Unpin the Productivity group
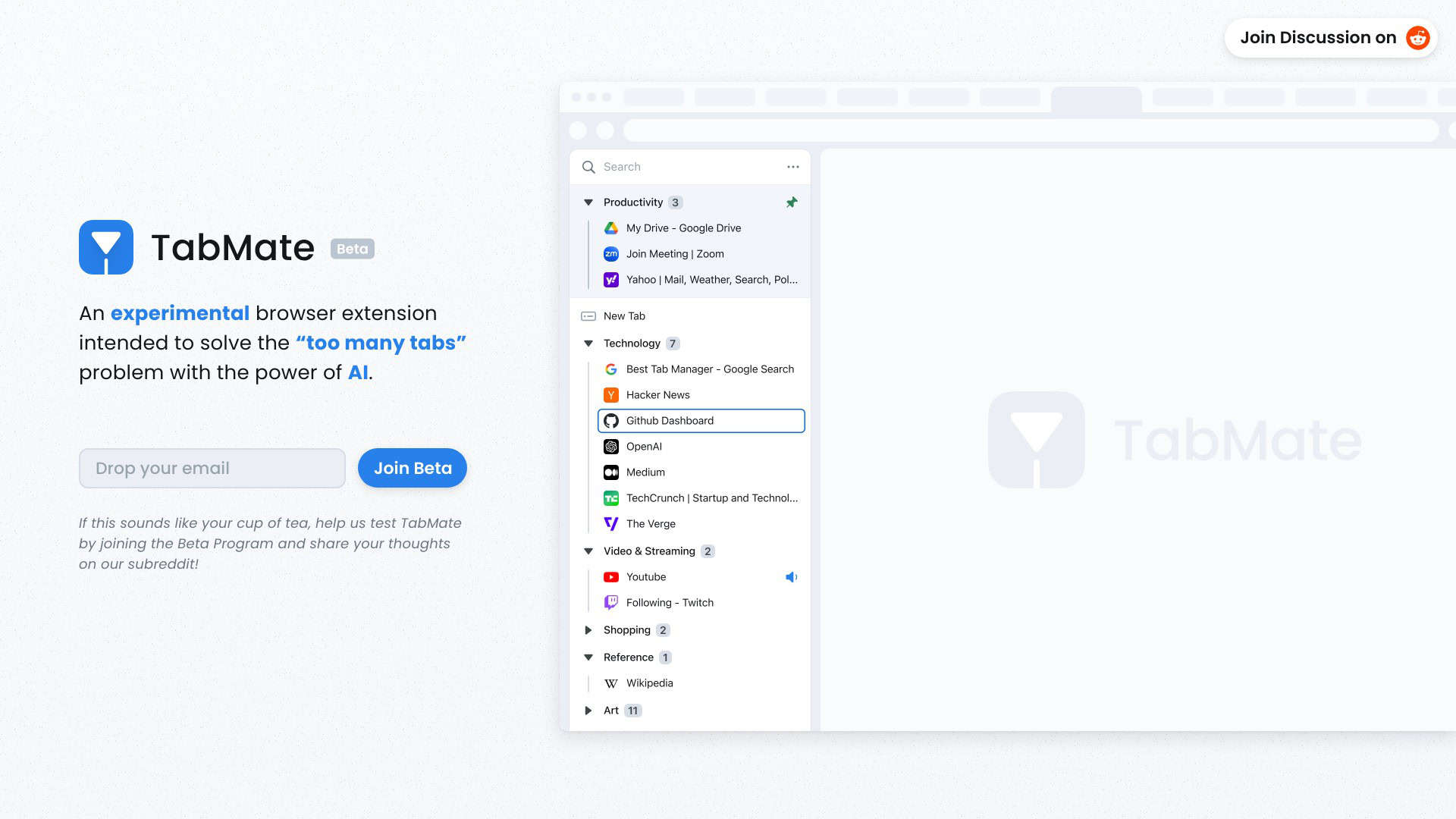Image resolution: width=1456 pixels, height=819 pixels. (x=792, y=202)
